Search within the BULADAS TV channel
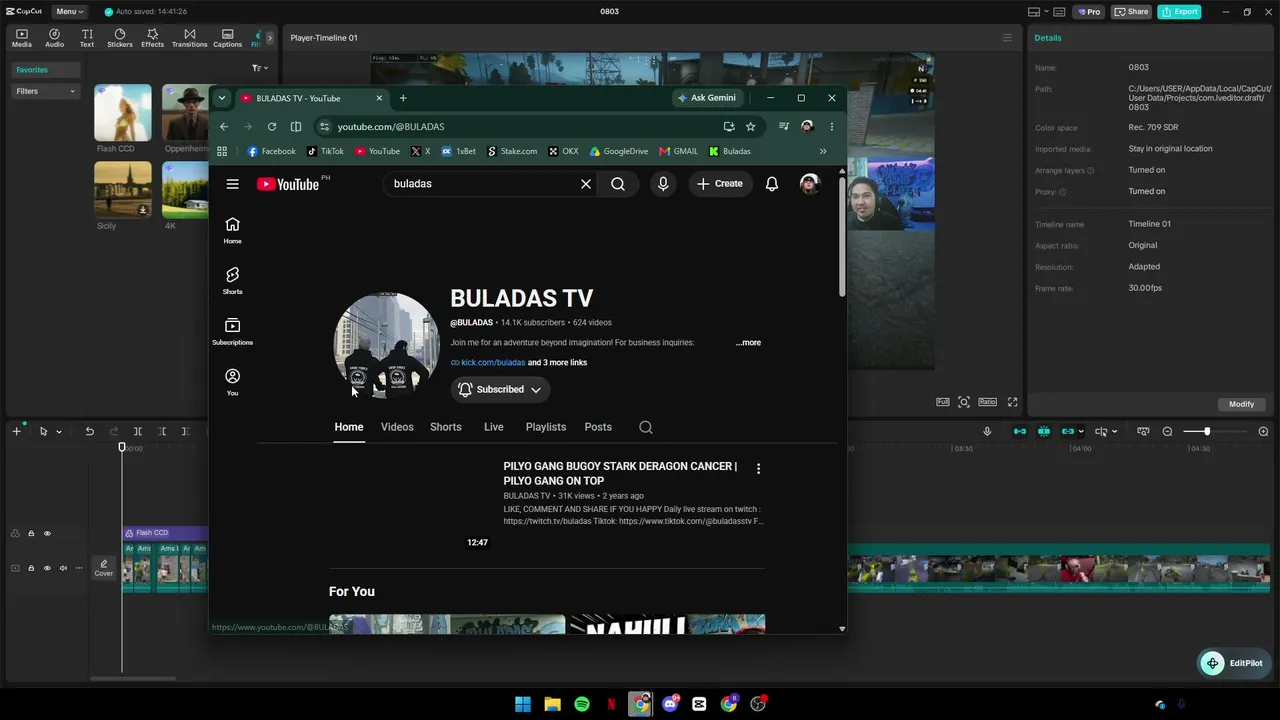1280x720 pixels. 646,427
